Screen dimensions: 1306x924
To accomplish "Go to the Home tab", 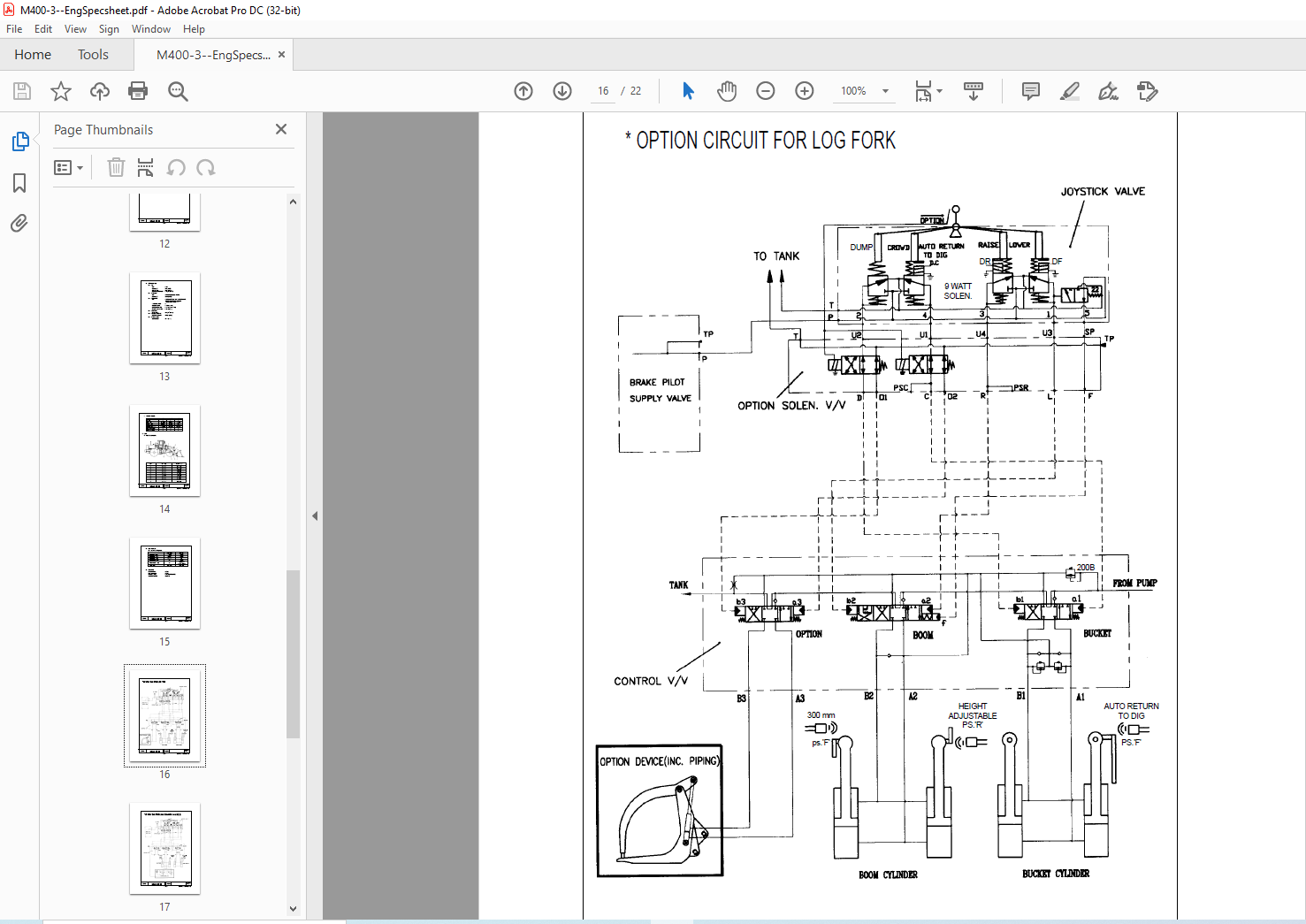I will (x=33, y=55).
